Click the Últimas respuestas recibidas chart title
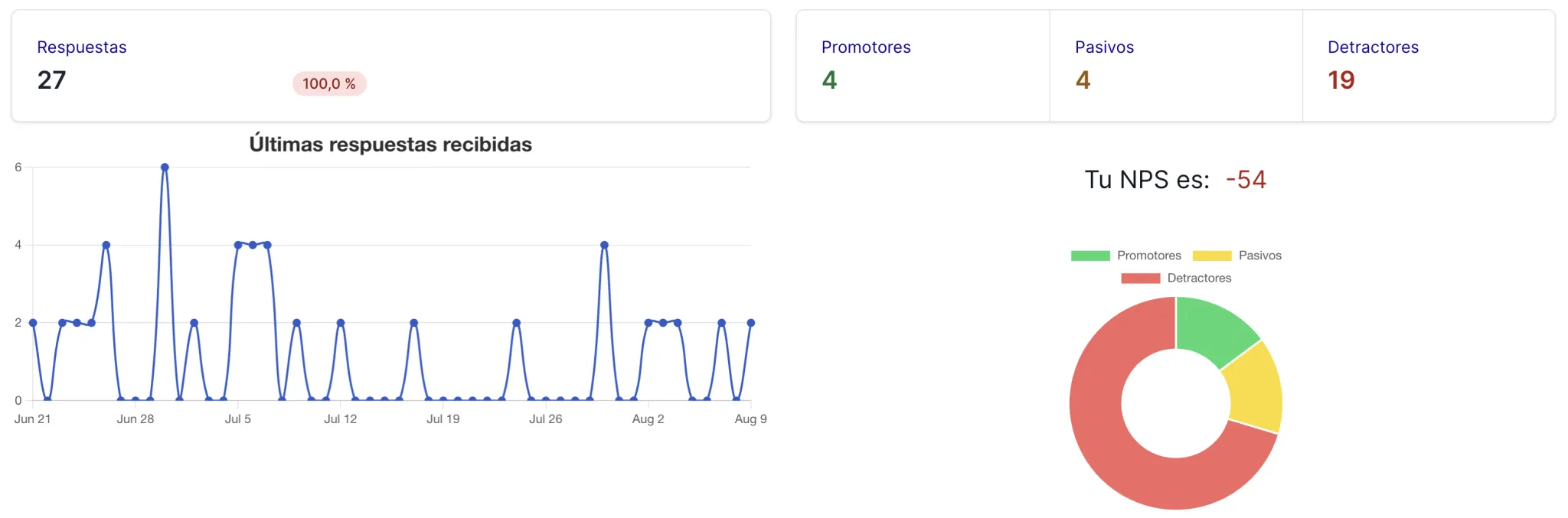This screenshot has height=518, width=1568. point(390,145)
